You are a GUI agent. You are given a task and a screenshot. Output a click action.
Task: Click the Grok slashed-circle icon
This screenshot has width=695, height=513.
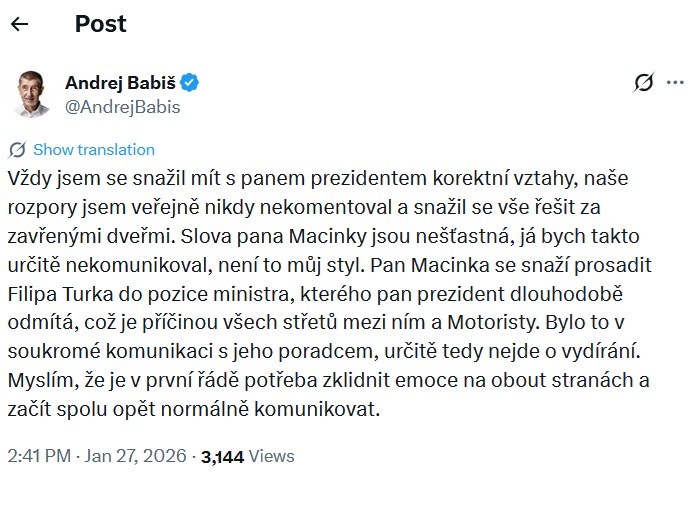point(644,83)
